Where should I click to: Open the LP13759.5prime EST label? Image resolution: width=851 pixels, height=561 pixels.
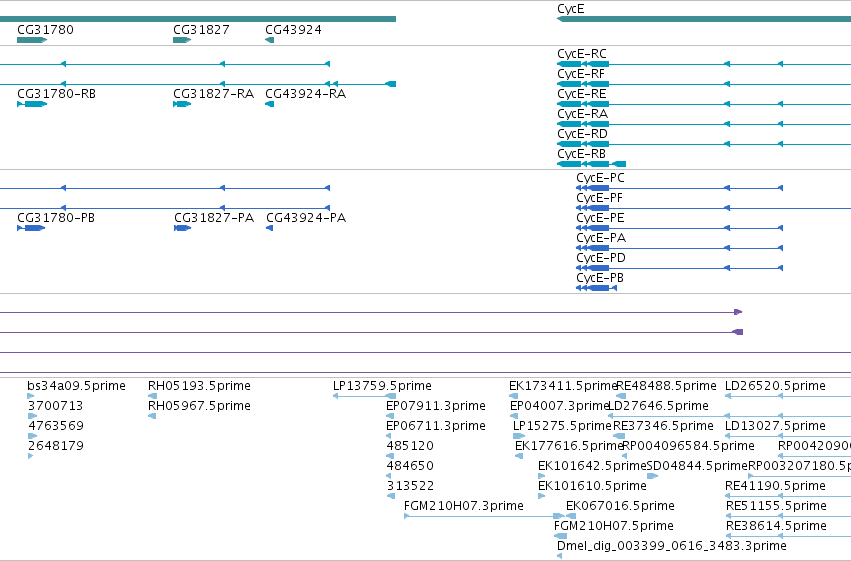382,386
